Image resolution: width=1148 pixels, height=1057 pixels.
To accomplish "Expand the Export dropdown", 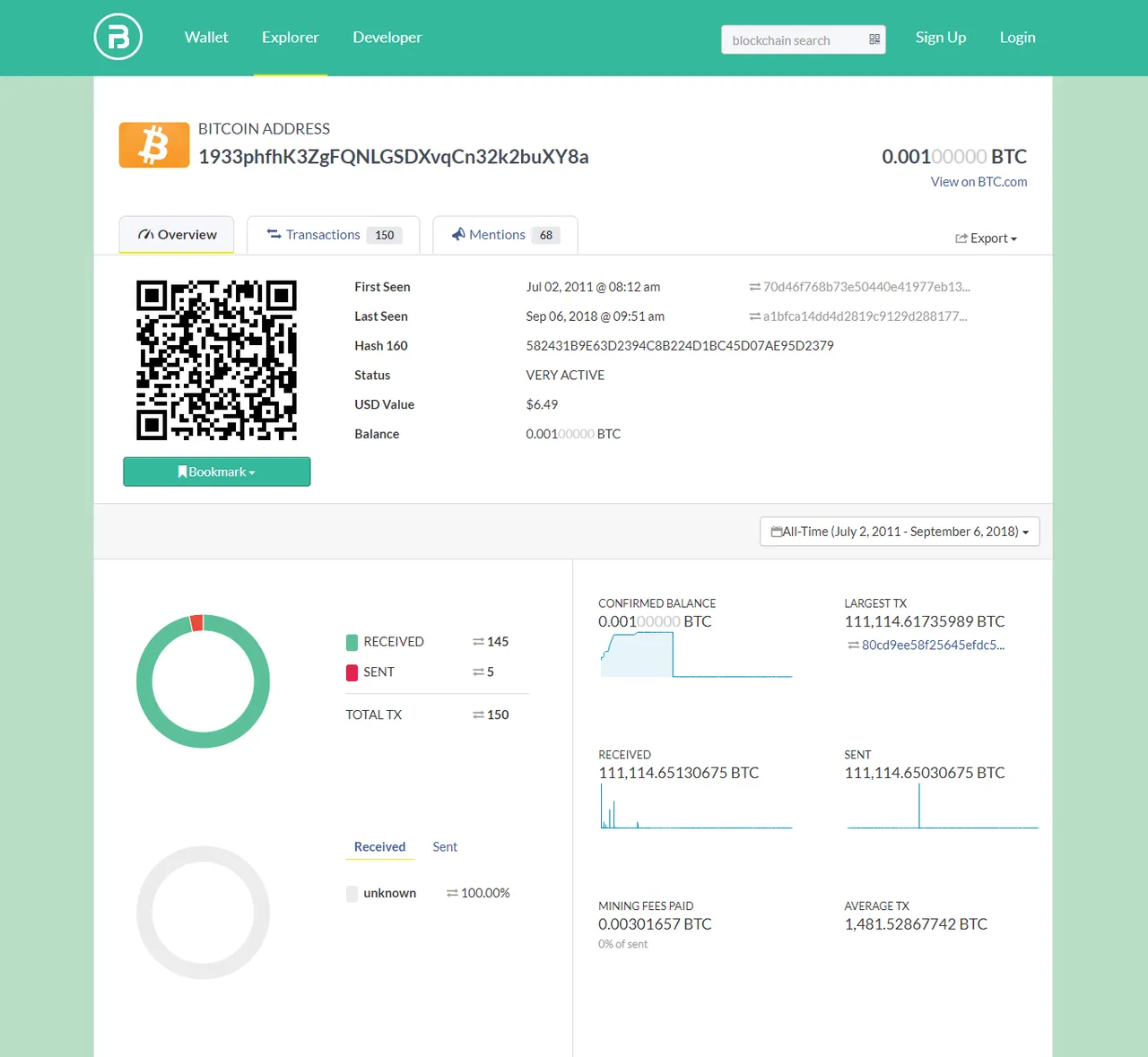I will tap(986, 238).
